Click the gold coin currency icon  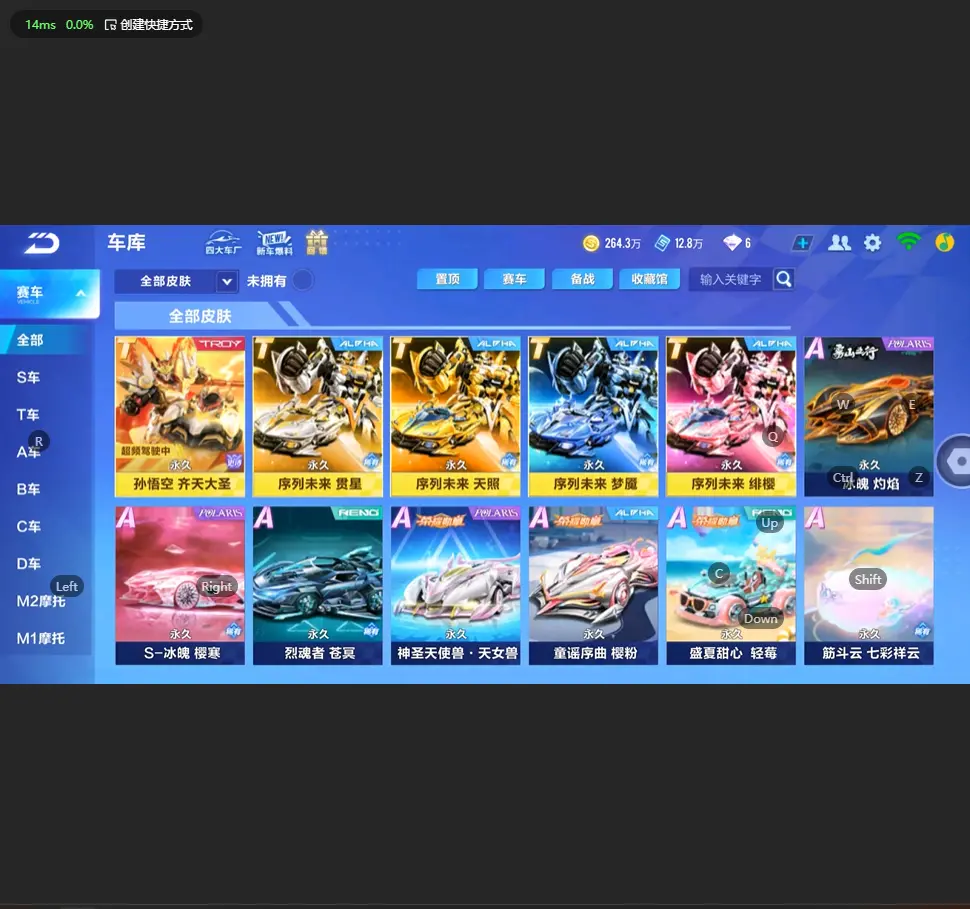tap(591, 243)
